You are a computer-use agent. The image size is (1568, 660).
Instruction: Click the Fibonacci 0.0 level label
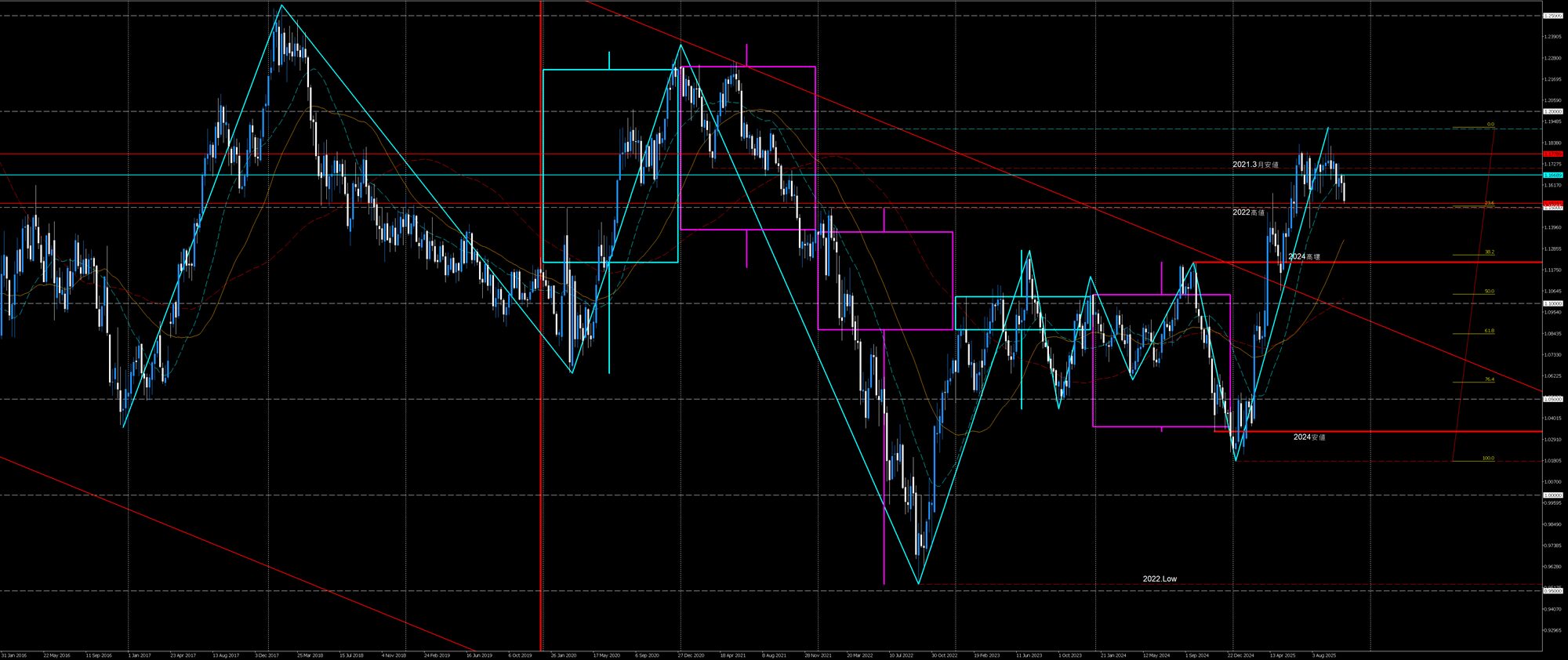pos(1490,125)
